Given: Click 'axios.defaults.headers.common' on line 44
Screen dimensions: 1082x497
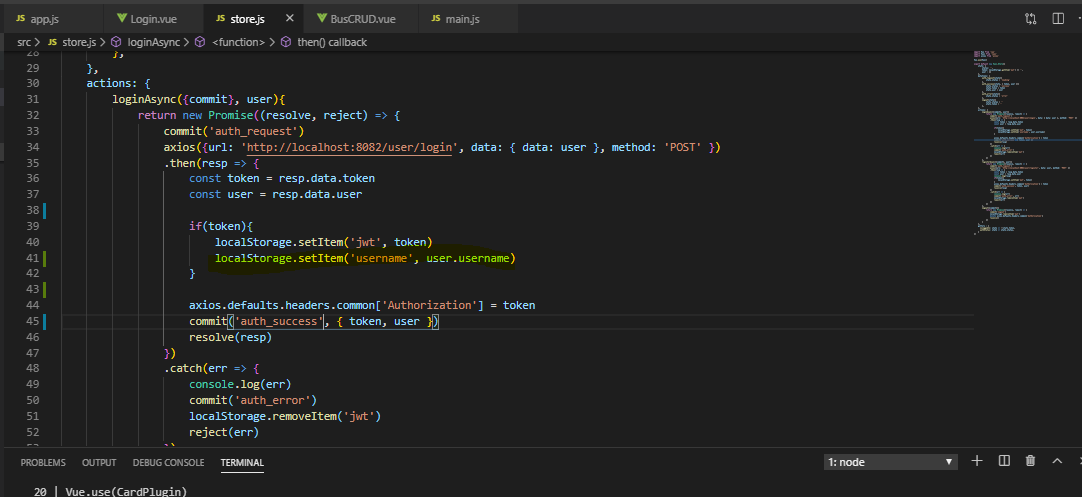Looking at the screenshot, I should [282, 305].
